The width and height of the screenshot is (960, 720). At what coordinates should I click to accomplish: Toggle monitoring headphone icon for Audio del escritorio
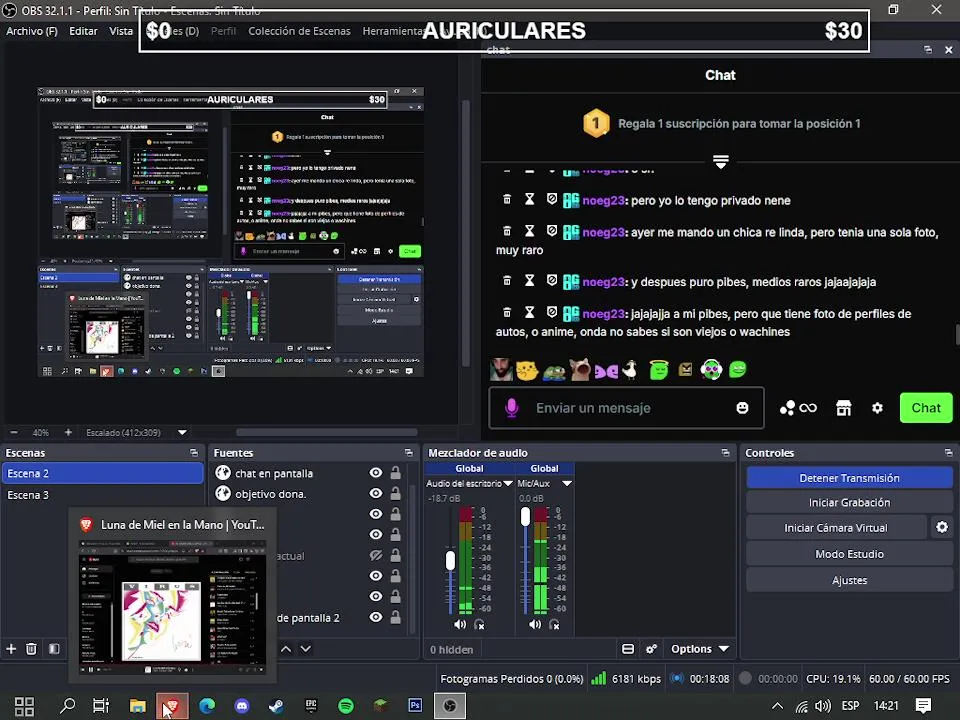(479, 624)
